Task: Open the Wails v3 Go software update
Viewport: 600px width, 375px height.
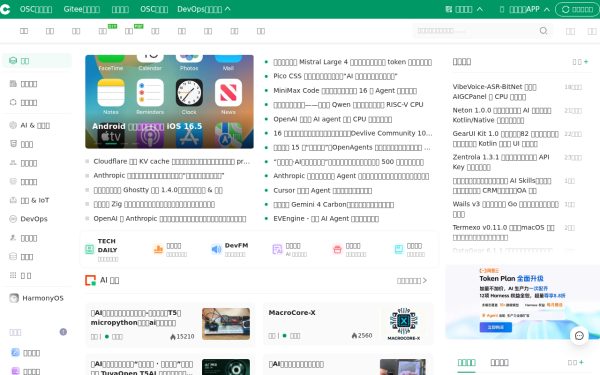Action: point(505,209)
